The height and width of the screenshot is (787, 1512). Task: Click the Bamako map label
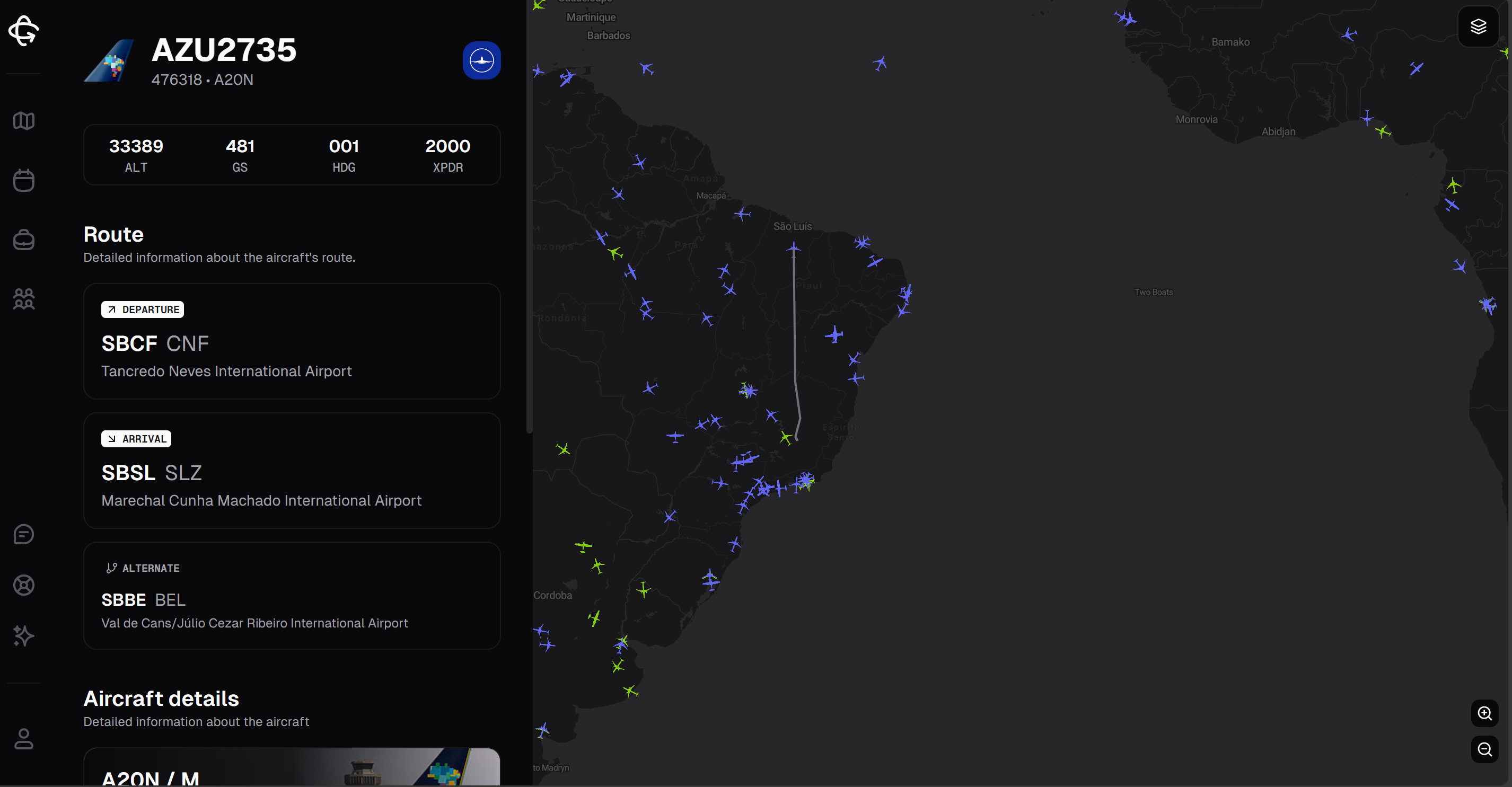[1230, 42]
